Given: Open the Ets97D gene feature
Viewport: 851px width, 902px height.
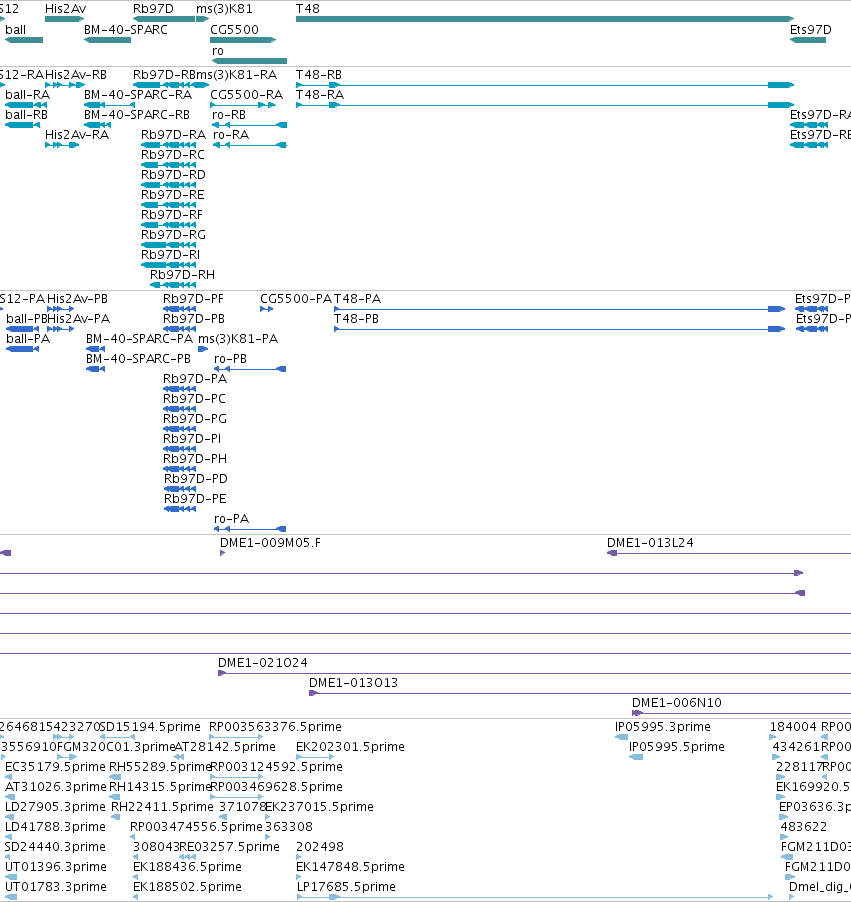Looking at the screenshot, I should tap(808, 40).
